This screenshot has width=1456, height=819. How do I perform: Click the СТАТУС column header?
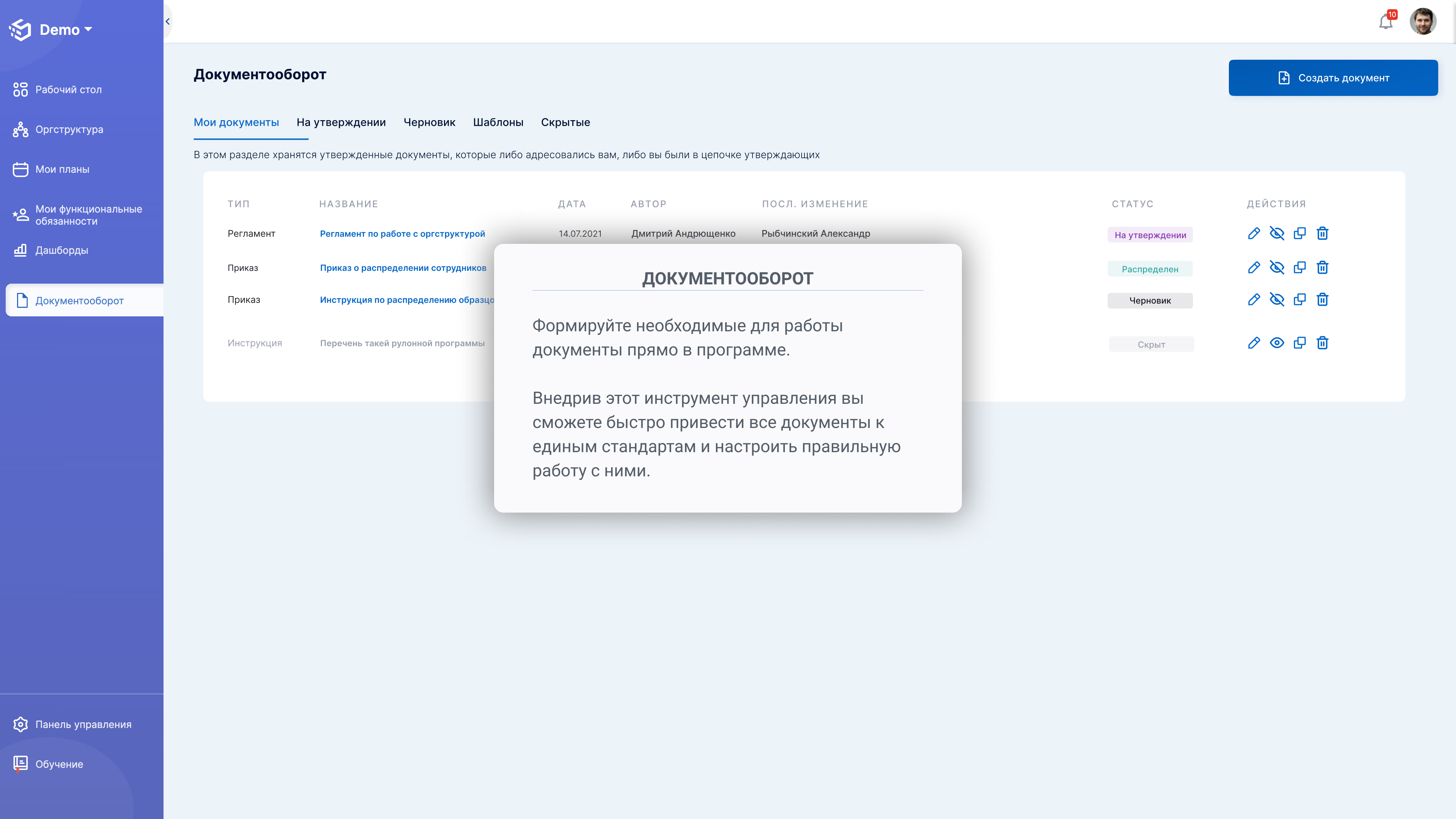1132,204
